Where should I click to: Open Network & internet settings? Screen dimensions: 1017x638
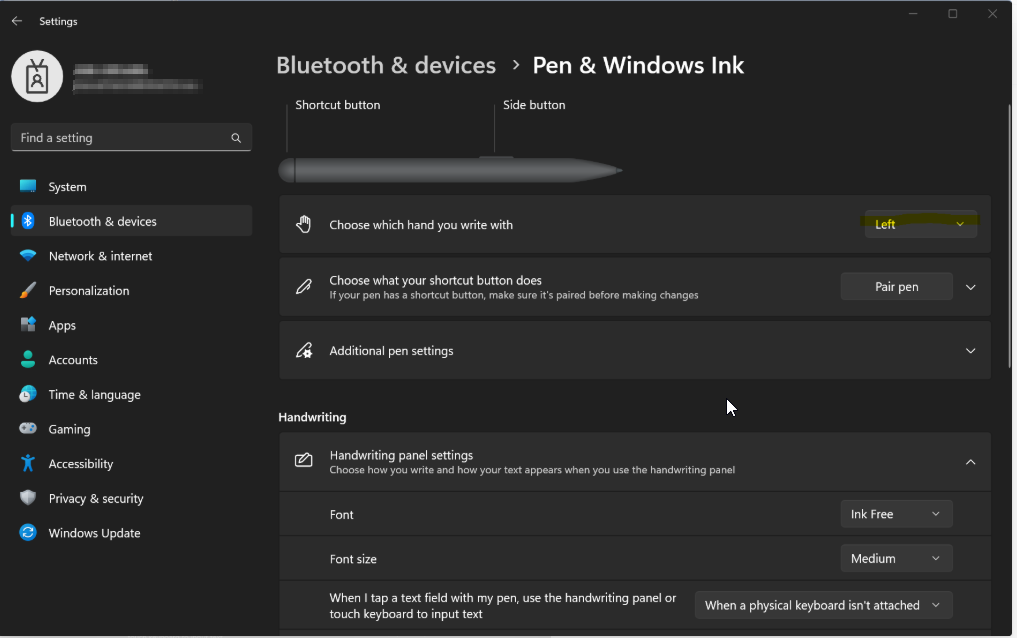click(x=132, y=256)
